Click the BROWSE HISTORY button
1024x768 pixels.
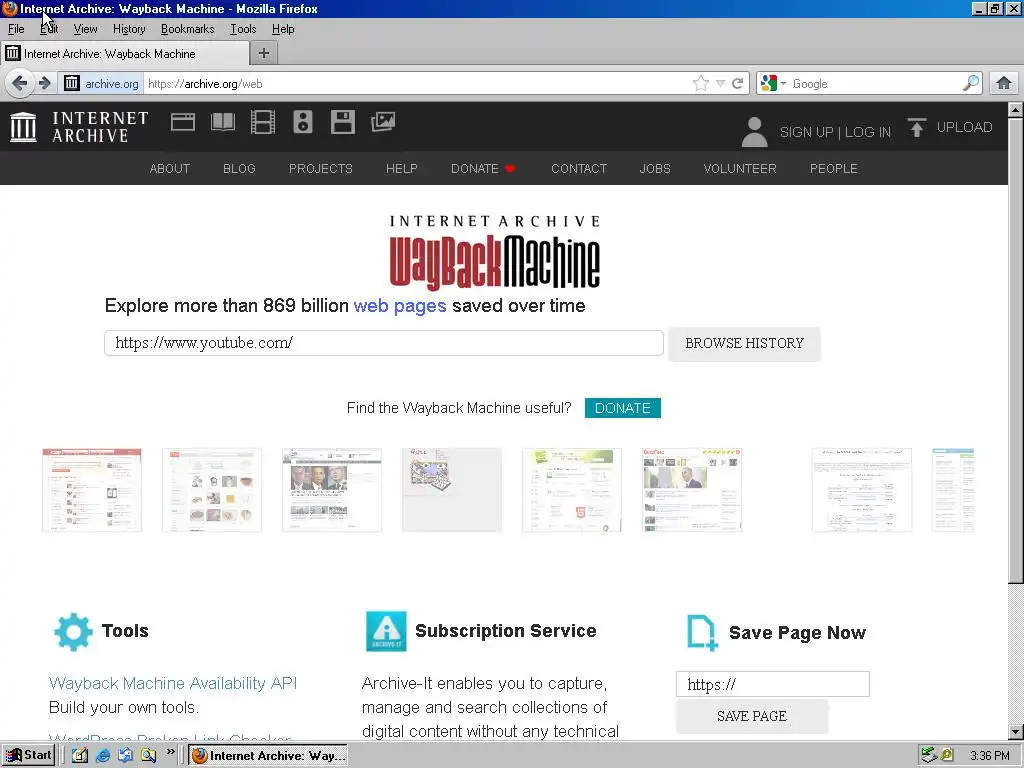click(x=744, y=344)
